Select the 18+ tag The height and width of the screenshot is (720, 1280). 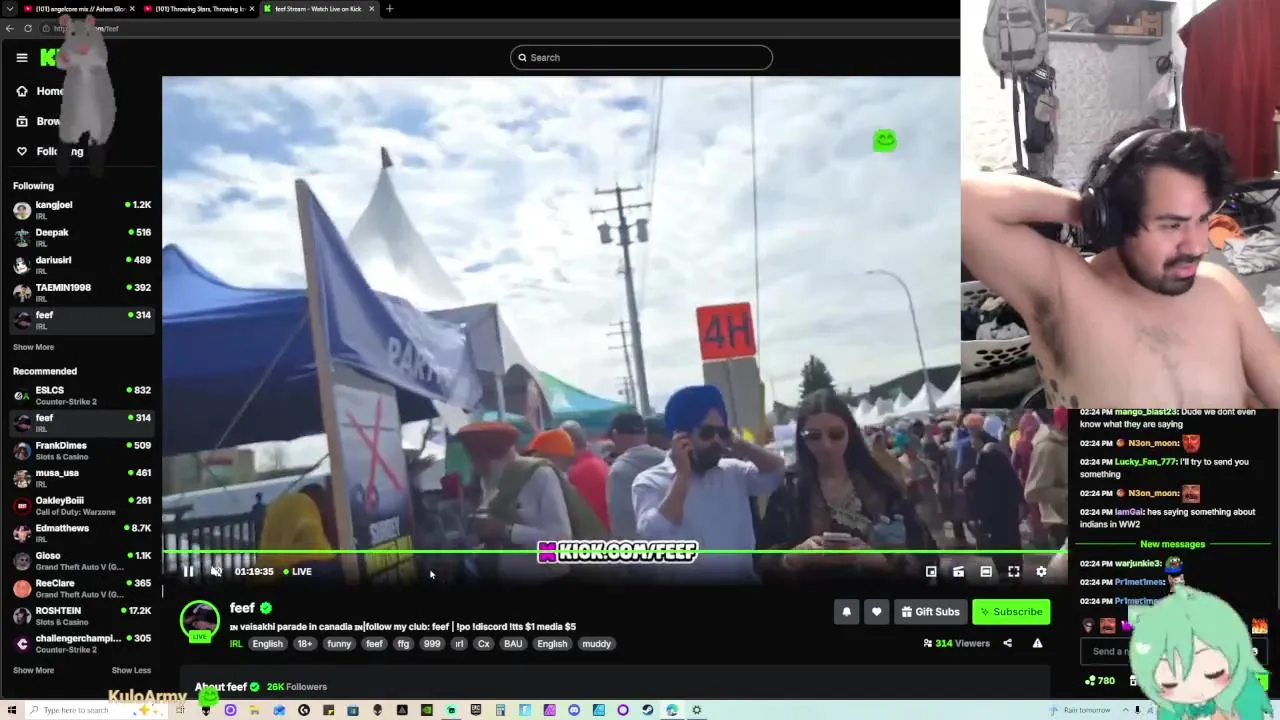[304, 644]
